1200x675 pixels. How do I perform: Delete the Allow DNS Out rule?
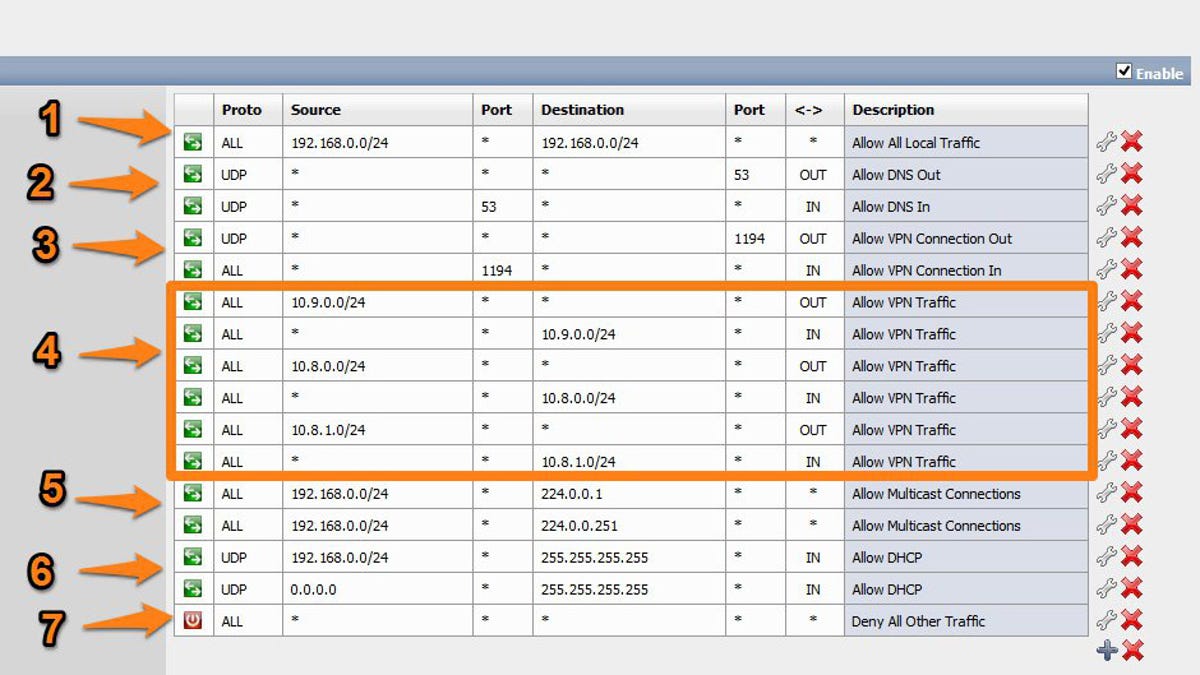1132,174
